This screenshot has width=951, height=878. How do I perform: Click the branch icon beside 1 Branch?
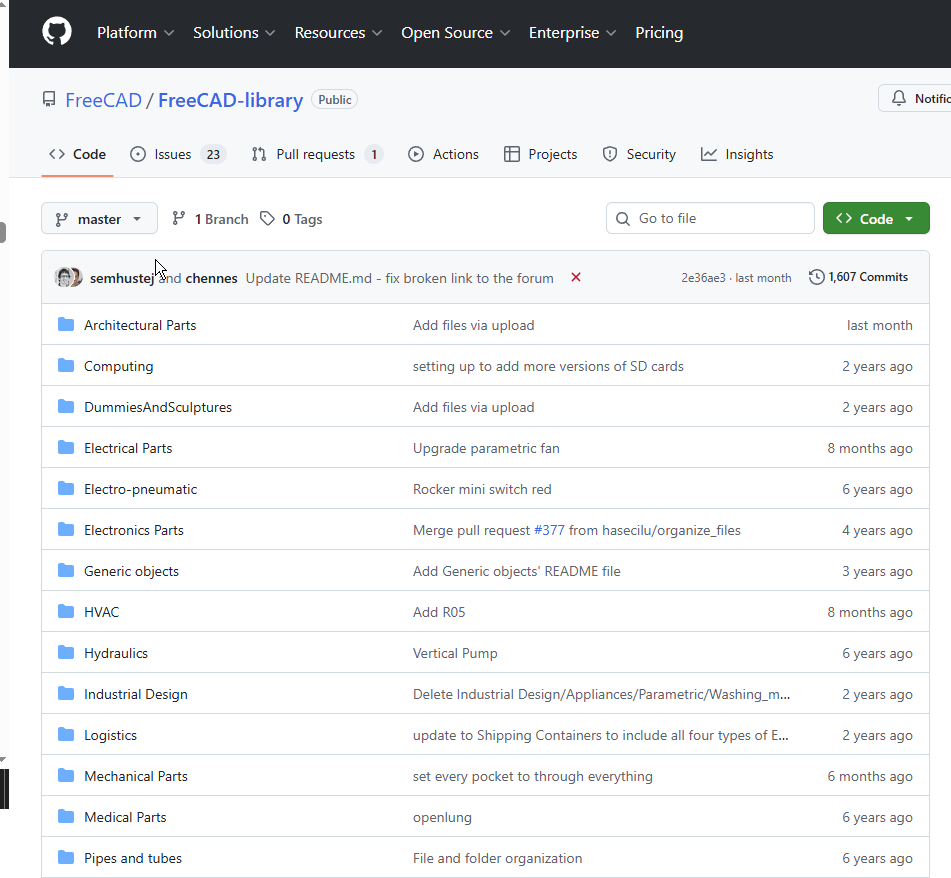(179, 219)
